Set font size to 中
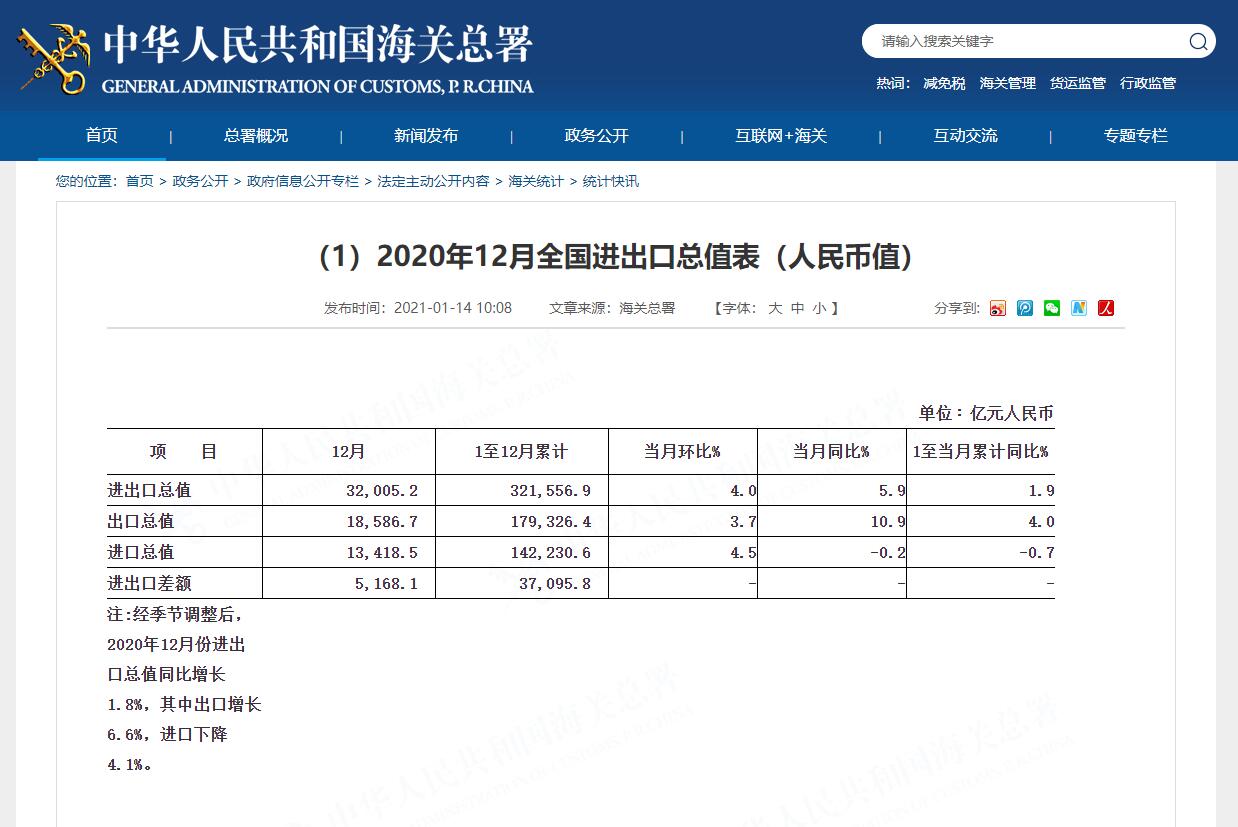Viewport: 1238px width, 827px height. (797, 308)
